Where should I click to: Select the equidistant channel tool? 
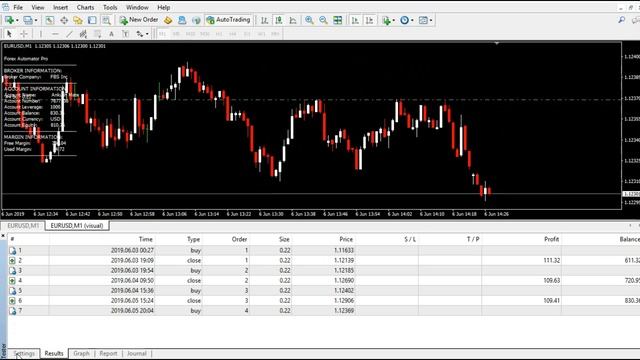pyautogui.click(x=83, y=34)
